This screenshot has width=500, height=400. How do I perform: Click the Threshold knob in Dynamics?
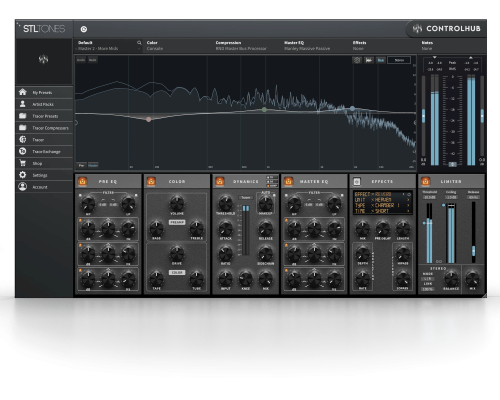pos(225,203)
